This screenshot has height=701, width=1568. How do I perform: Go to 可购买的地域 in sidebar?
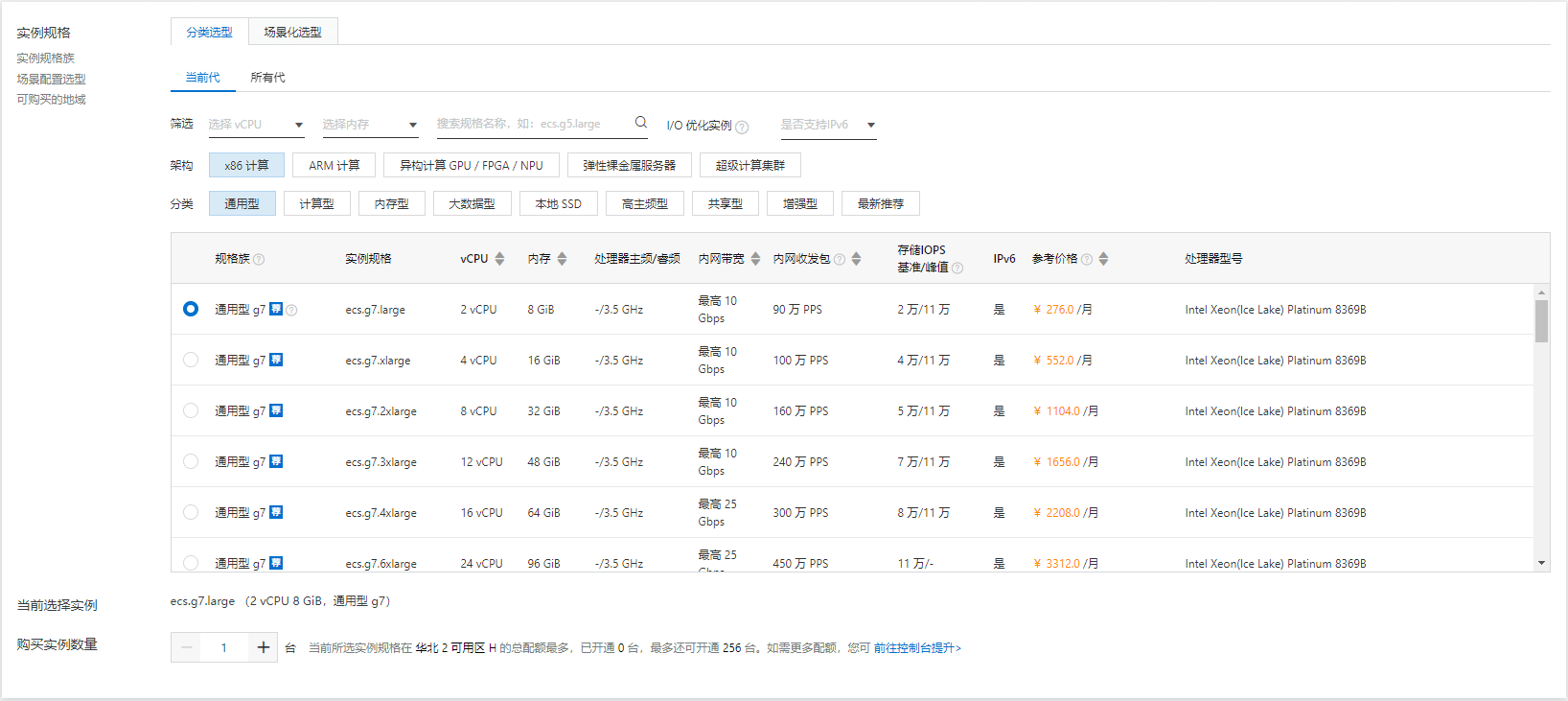51,99
